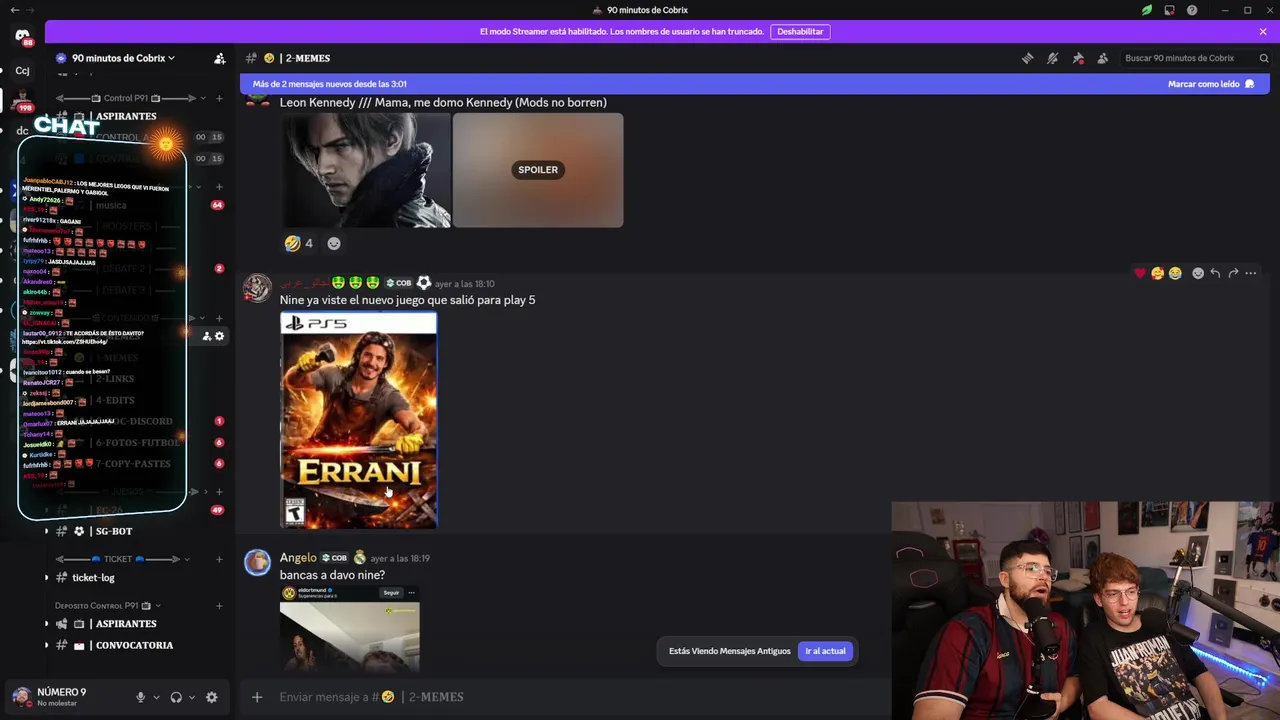React with hearts-face emoji on ERRANI message

pos(1157,273)
